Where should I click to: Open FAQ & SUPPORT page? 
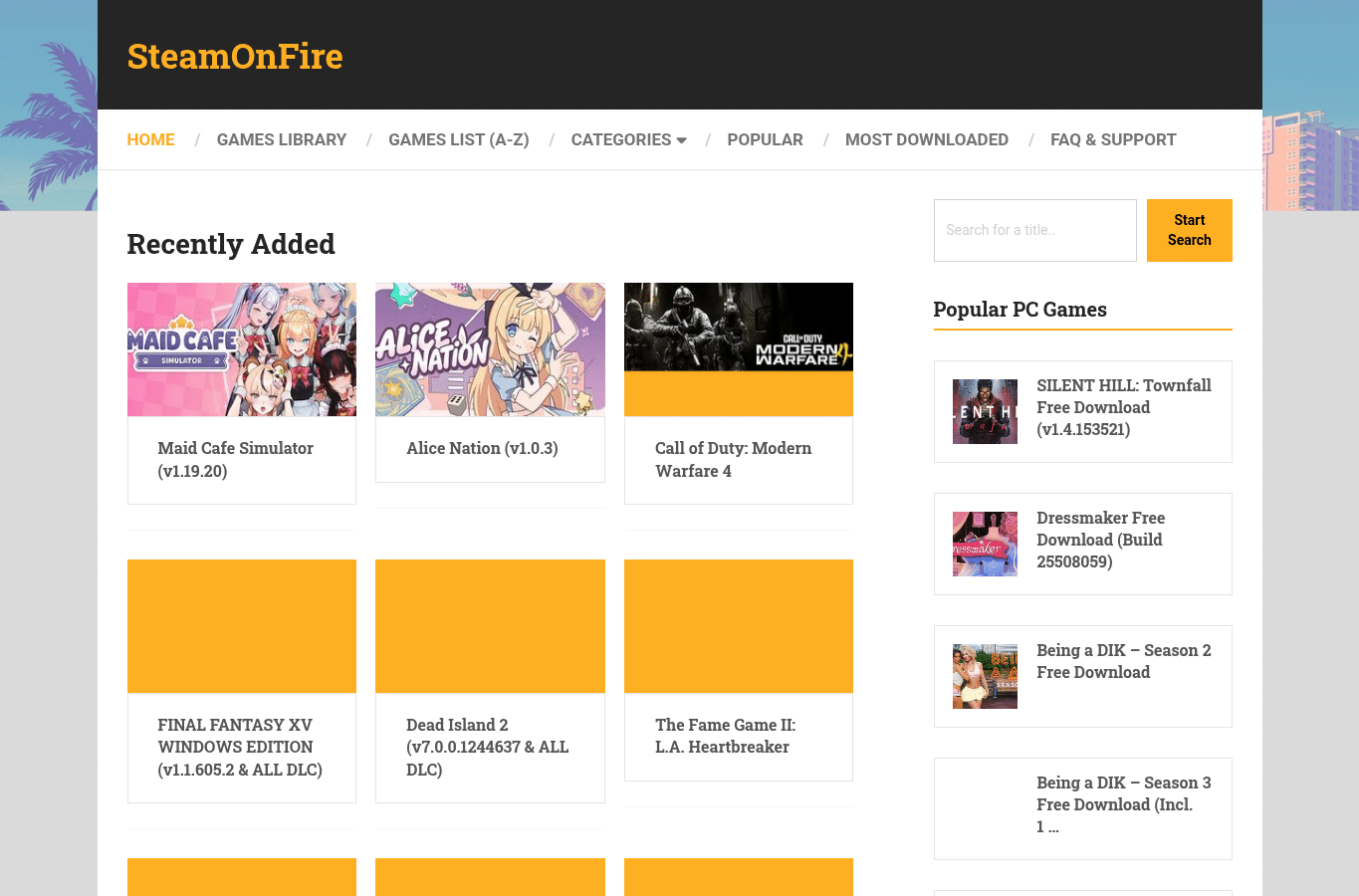point(1113,139)
